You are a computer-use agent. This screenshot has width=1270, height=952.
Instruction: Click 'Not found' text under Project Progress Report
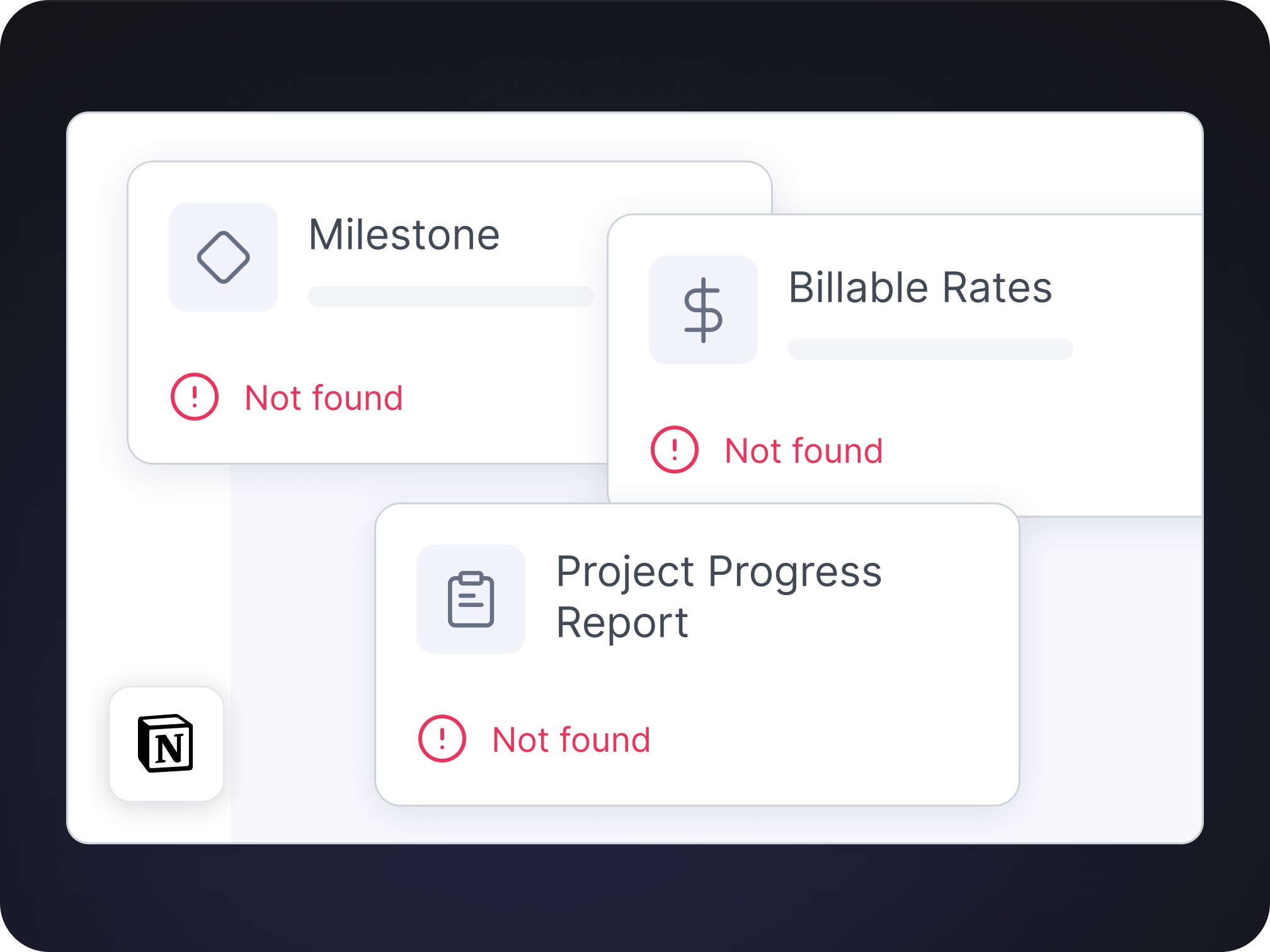click(x=571, y=740)
